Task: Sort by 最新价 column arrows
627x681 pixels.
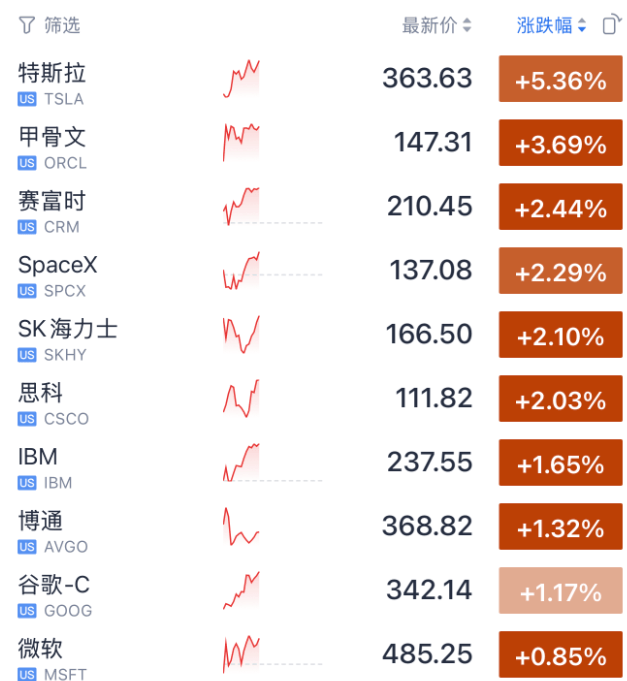Action: (x=467, y=25)
